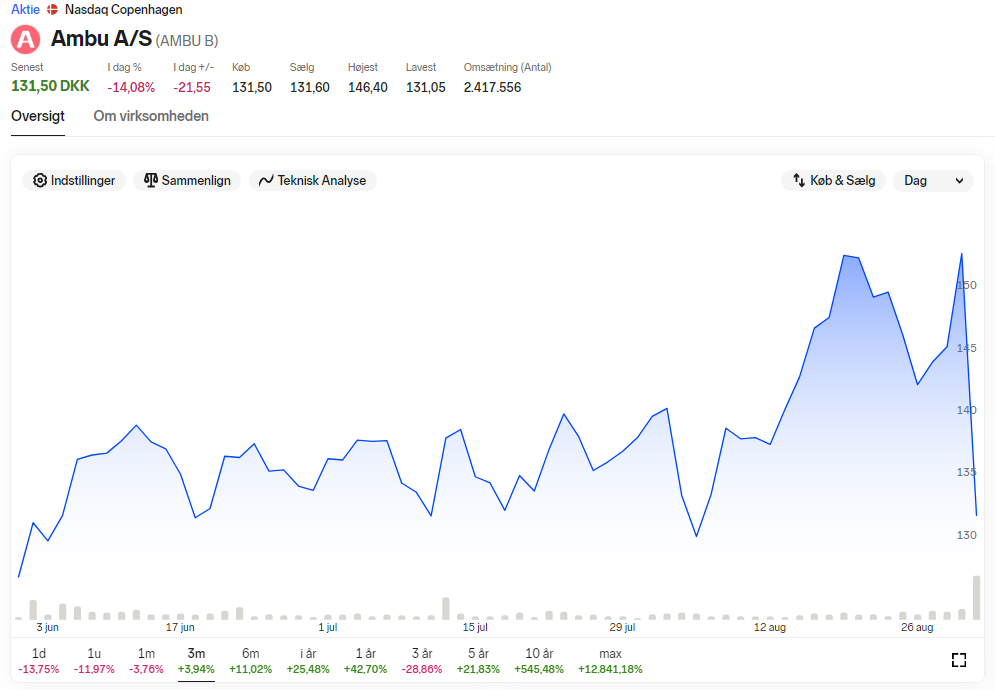Click the AMBU B ticker text
The image size is (995, 690).
[187, 41]
